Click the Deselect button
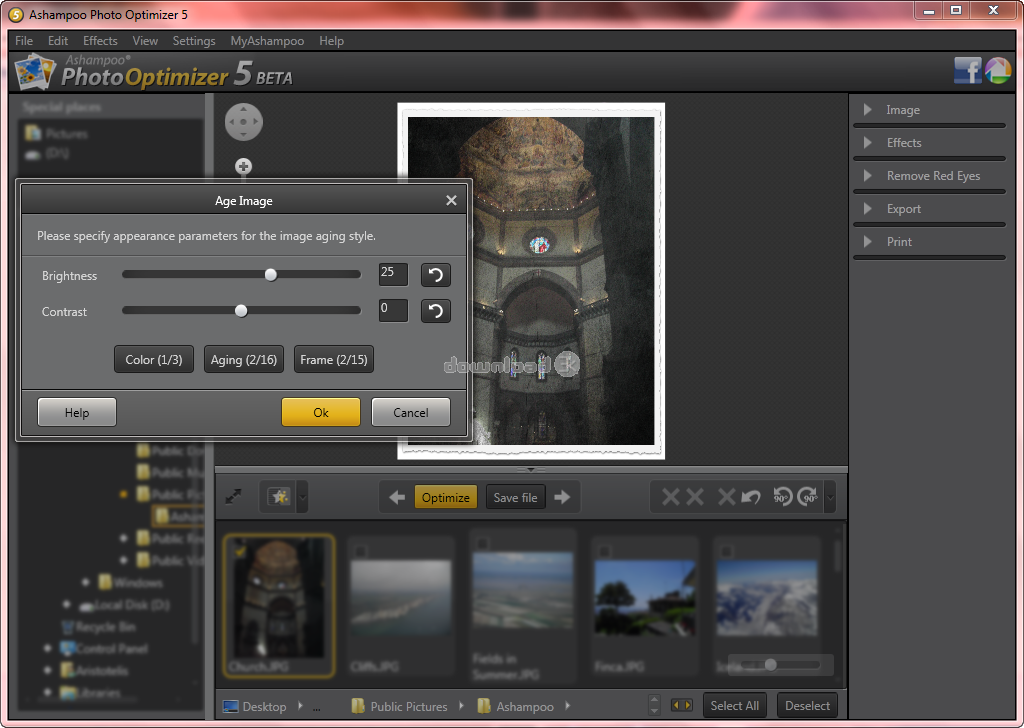 [807, 705]
